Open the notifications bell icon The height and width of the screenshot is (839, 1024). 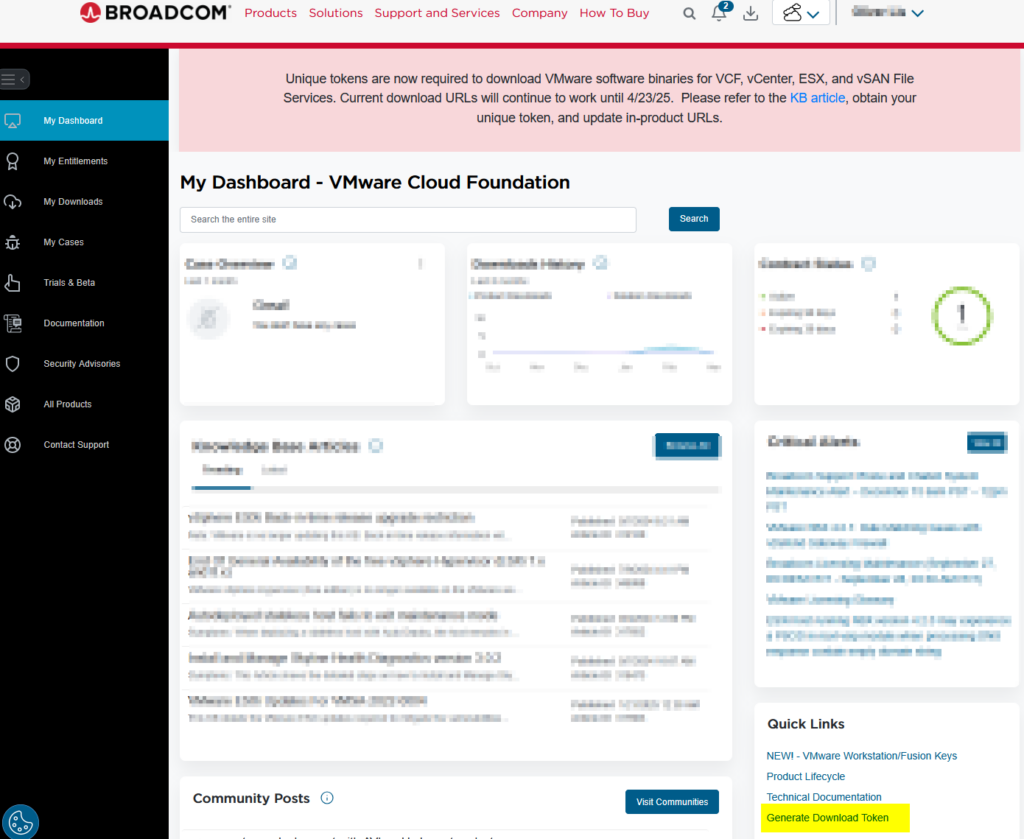click(719, 14)
